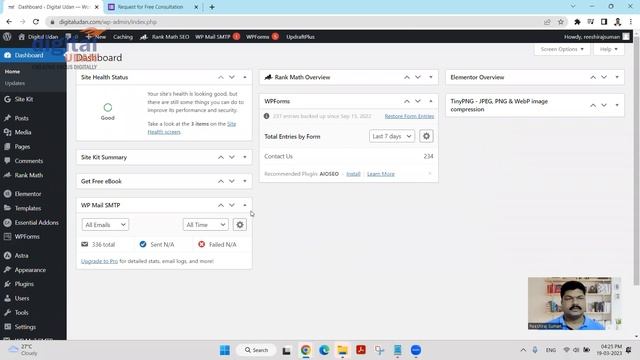The image size is (640, 360).
Task: Move the Site Health Status widget up
Action: point(221,77)
